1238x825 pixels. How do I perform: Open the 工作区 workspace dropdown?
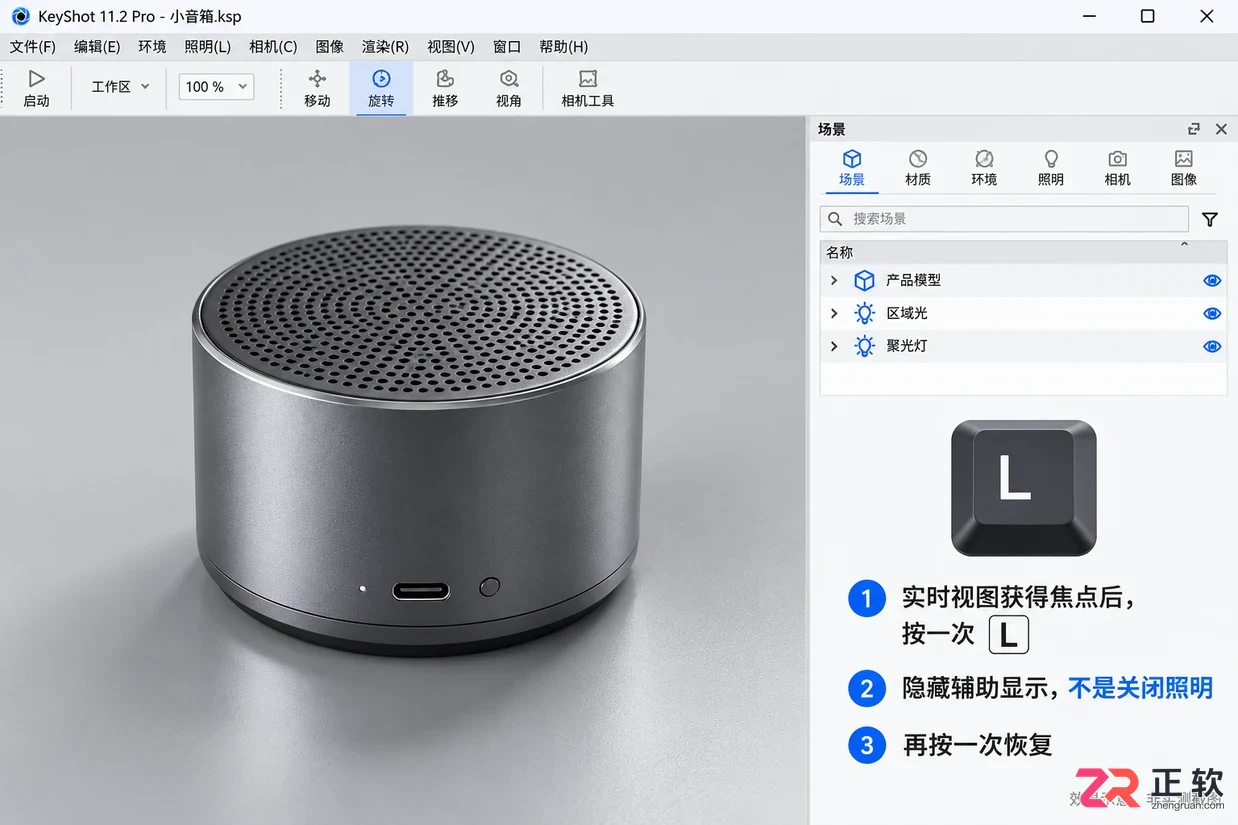120,87
